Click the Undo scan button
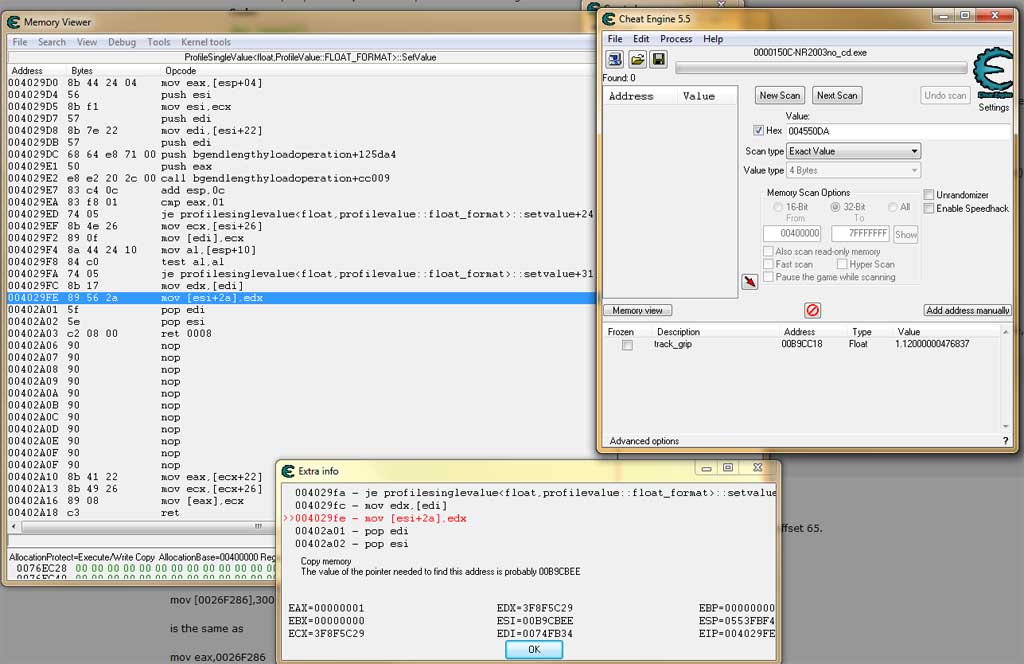Image resolution: width=1024 pixels, height=664 pixels. (945, 95)
